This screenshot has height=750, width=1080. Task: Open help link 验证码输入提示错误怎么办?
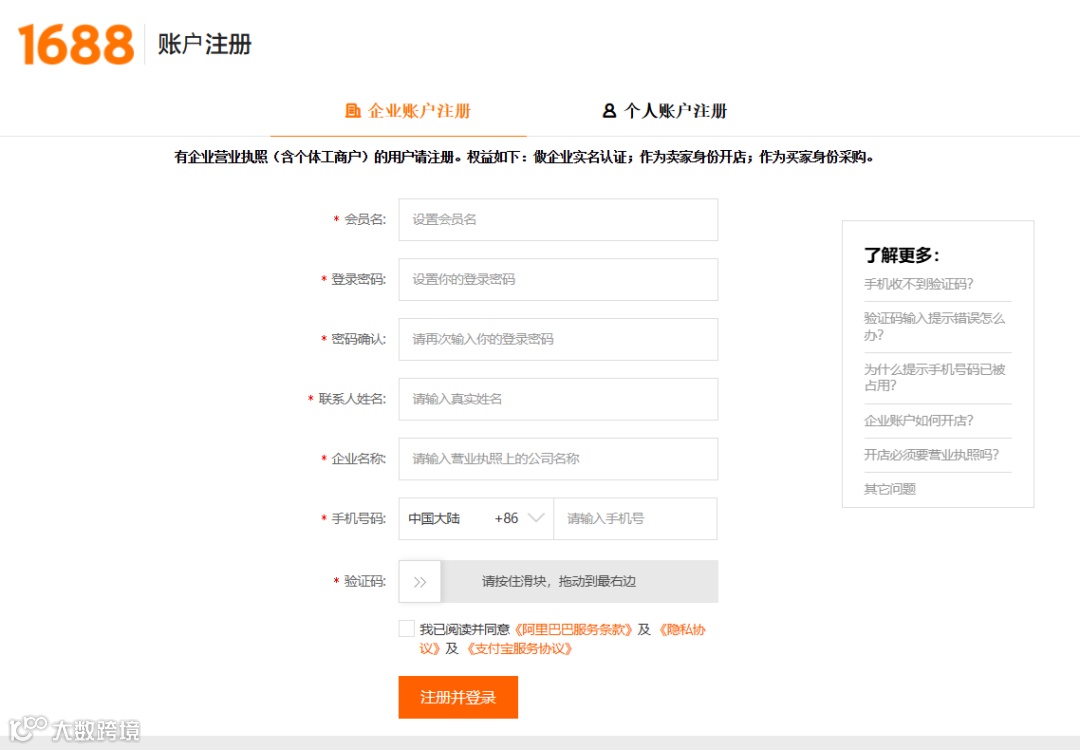click(935, 326)
